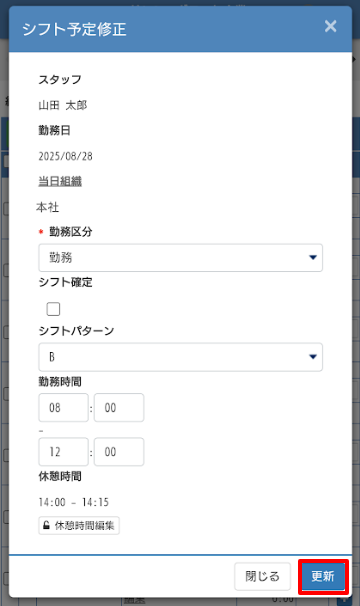
Task: Click the start minute field of 勤務時間
Action: click(x=119, y=407)
